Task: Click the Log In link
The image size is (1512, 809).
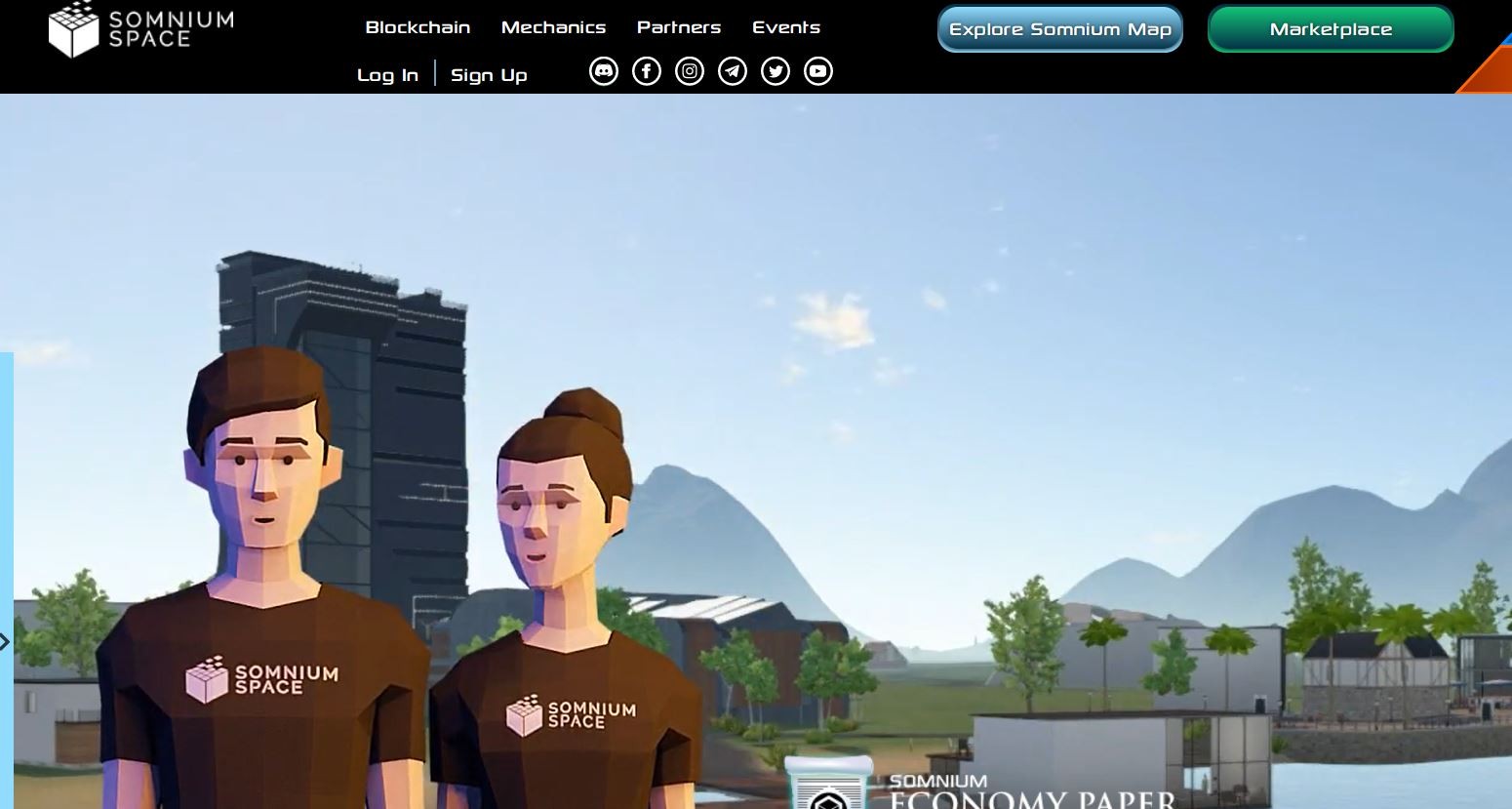Action: coord(387,75)
